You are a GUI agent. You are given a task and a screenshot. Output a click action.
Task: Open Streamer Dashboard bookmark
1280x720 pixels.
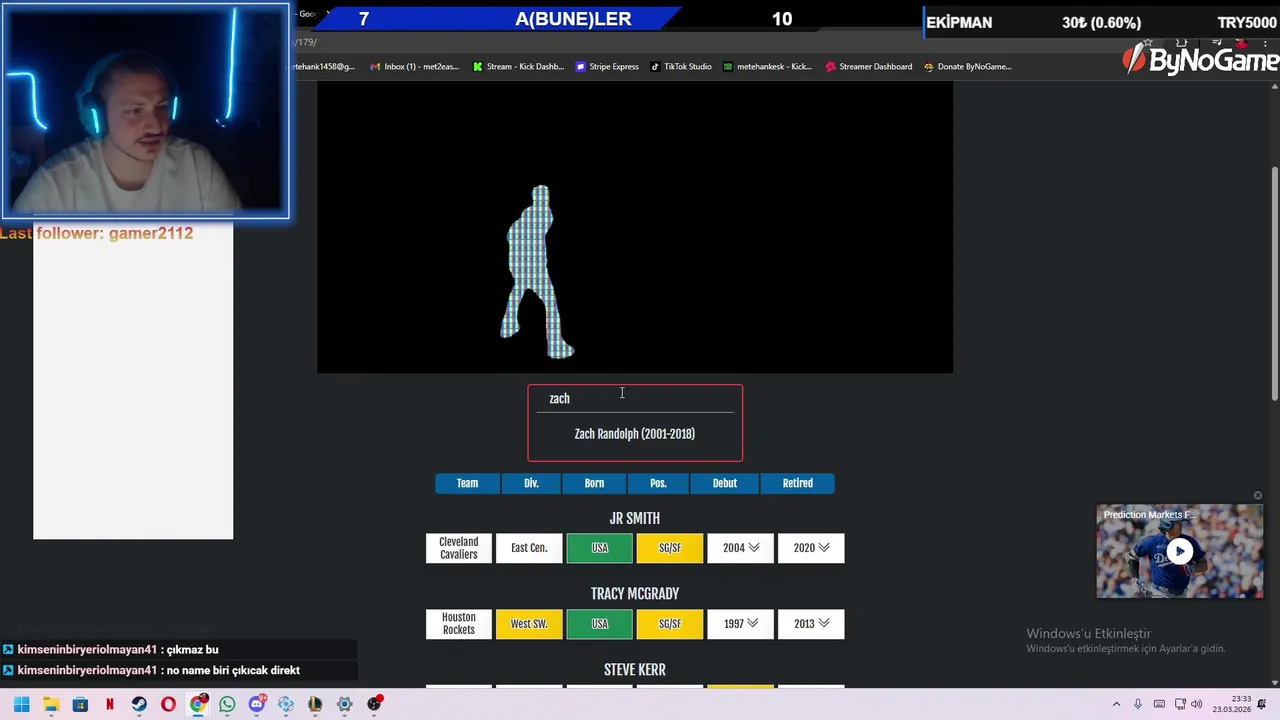click(x=869, y=67)
